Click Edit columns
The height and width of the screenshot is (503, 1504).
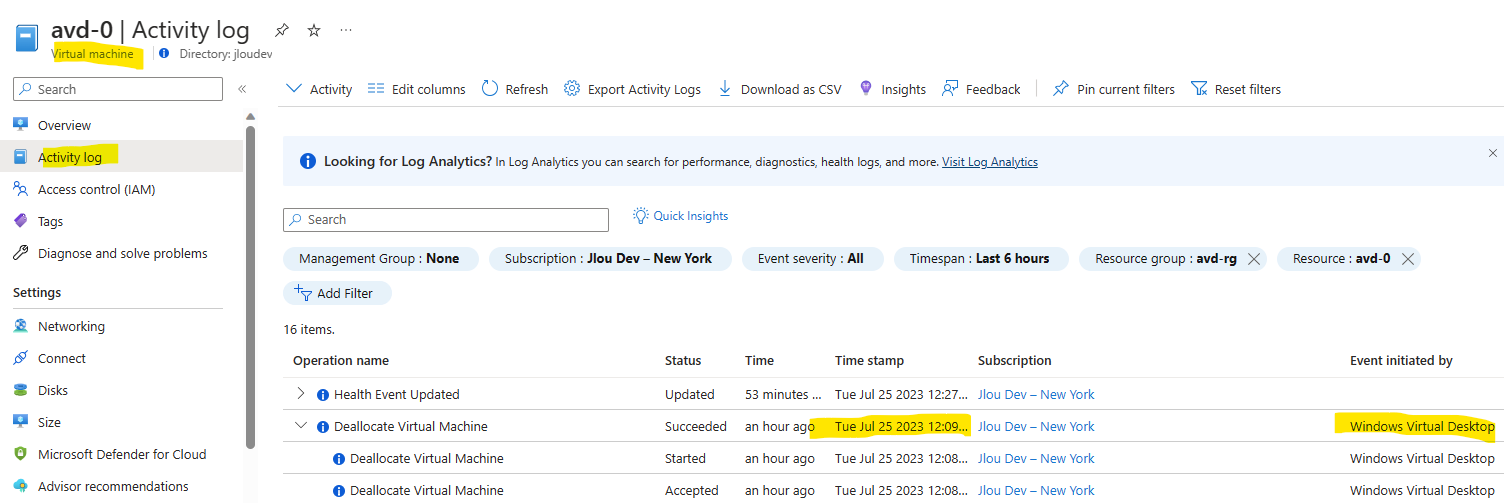[x=417, y=89]
